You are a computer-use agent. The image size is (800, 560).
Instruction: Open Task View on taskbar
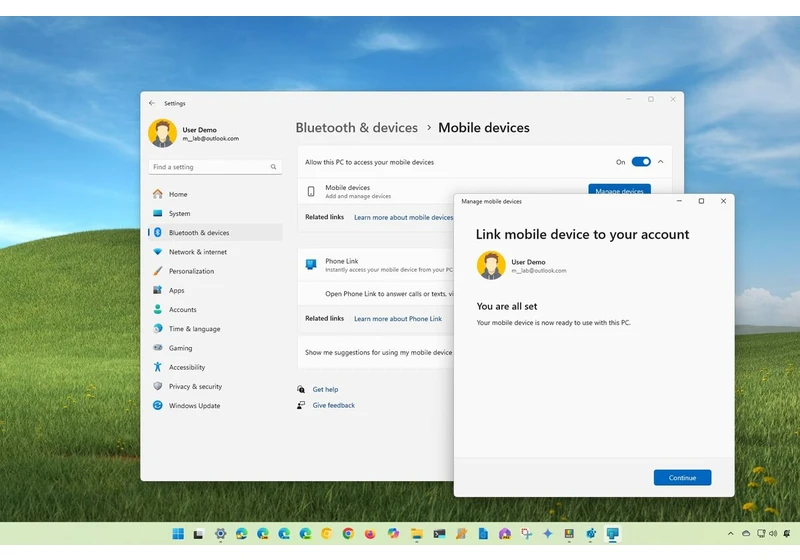(x=198, y=534)
